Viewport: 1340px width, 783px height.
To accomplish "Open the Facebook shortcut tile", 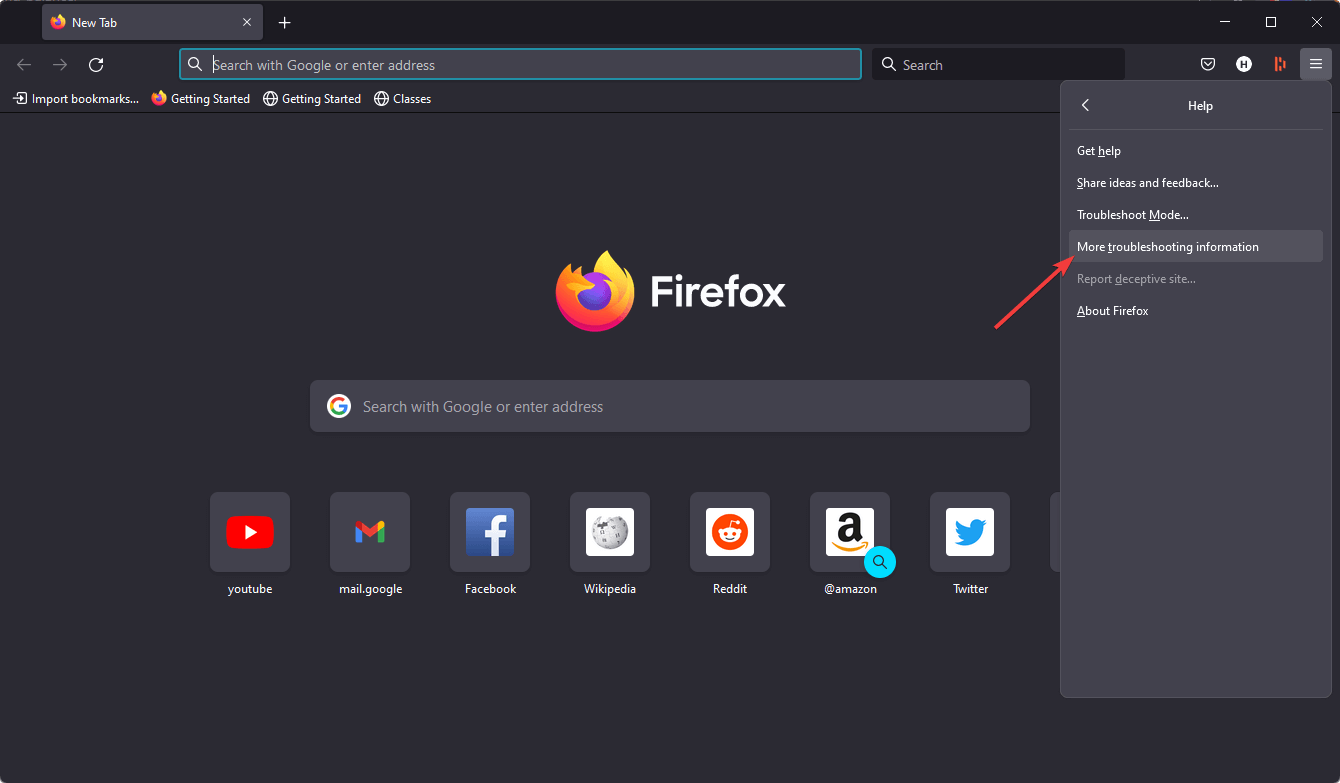I will pyautogui.click(x=489, y=531).
